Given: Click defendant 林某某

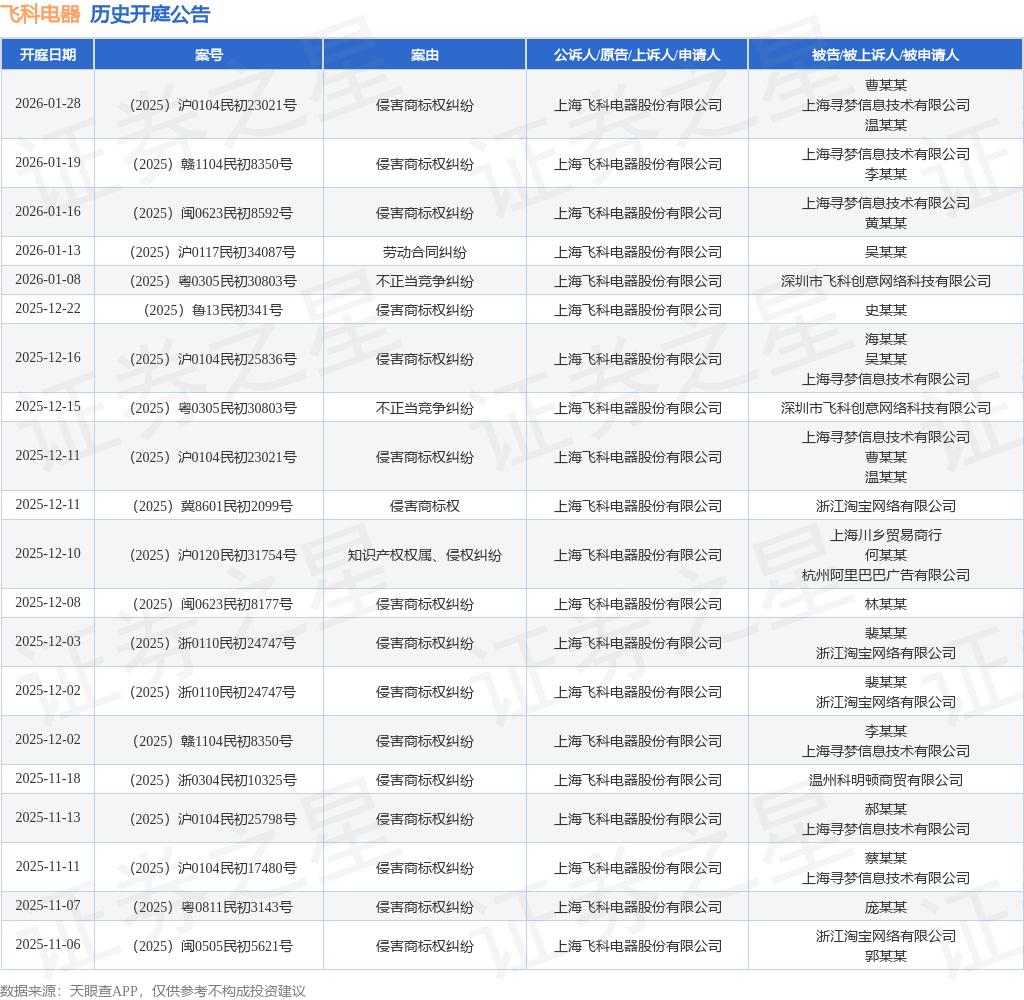Looking at the screenshot, I should point(886,604).
